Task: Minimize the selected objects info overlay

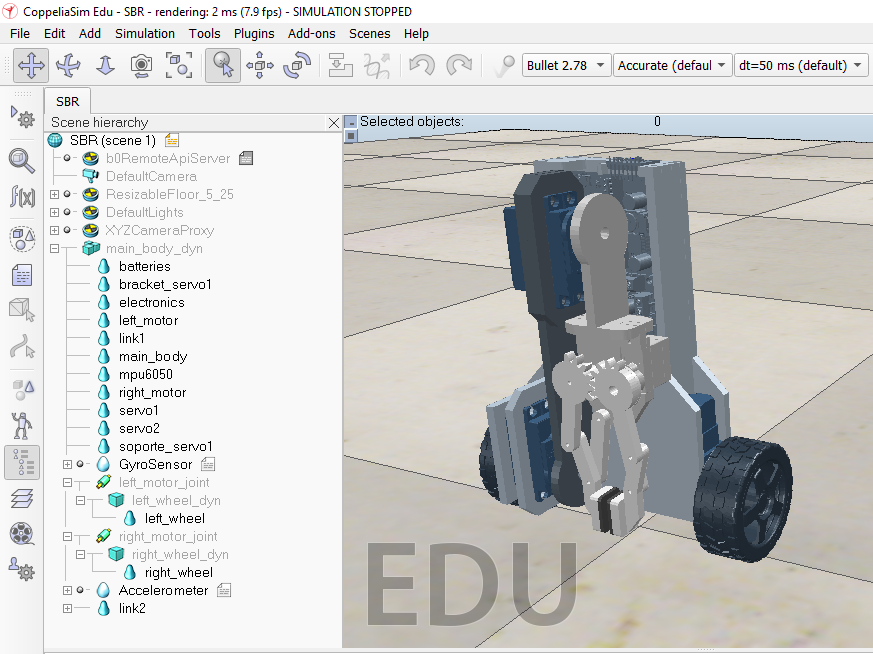Action: (350, 121)
